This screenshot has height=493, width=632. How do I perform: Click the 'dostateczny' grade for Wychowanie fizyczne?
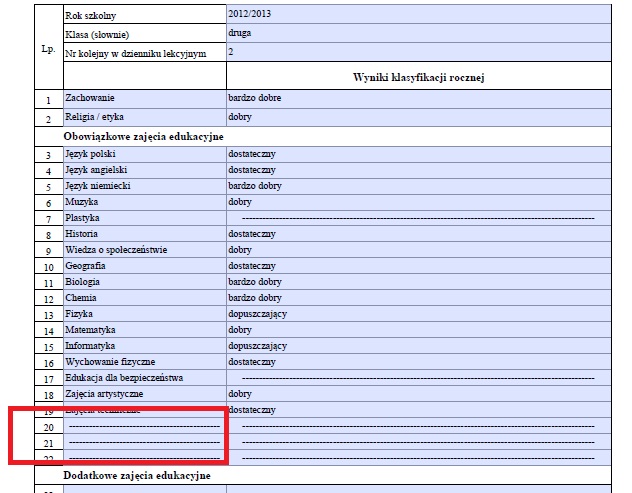click(x=419, y=362)
